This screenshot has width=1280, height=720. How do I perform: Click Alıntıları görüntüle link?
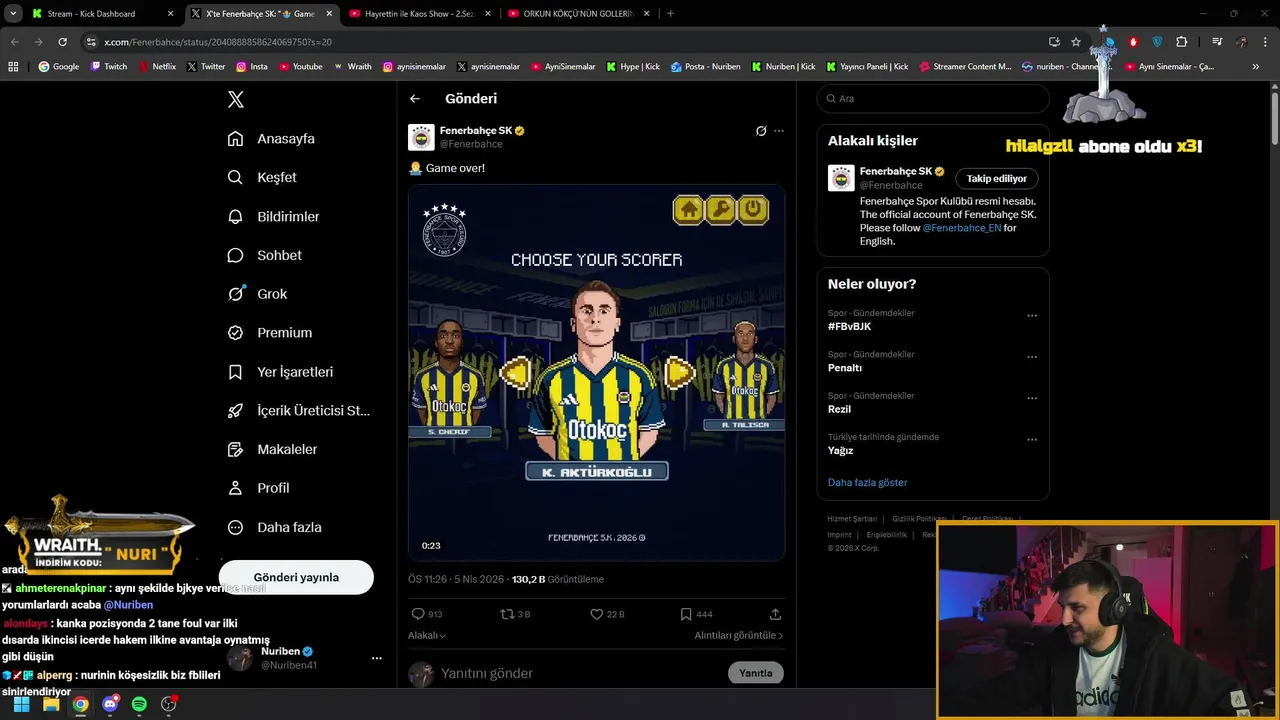pos(739,635)
